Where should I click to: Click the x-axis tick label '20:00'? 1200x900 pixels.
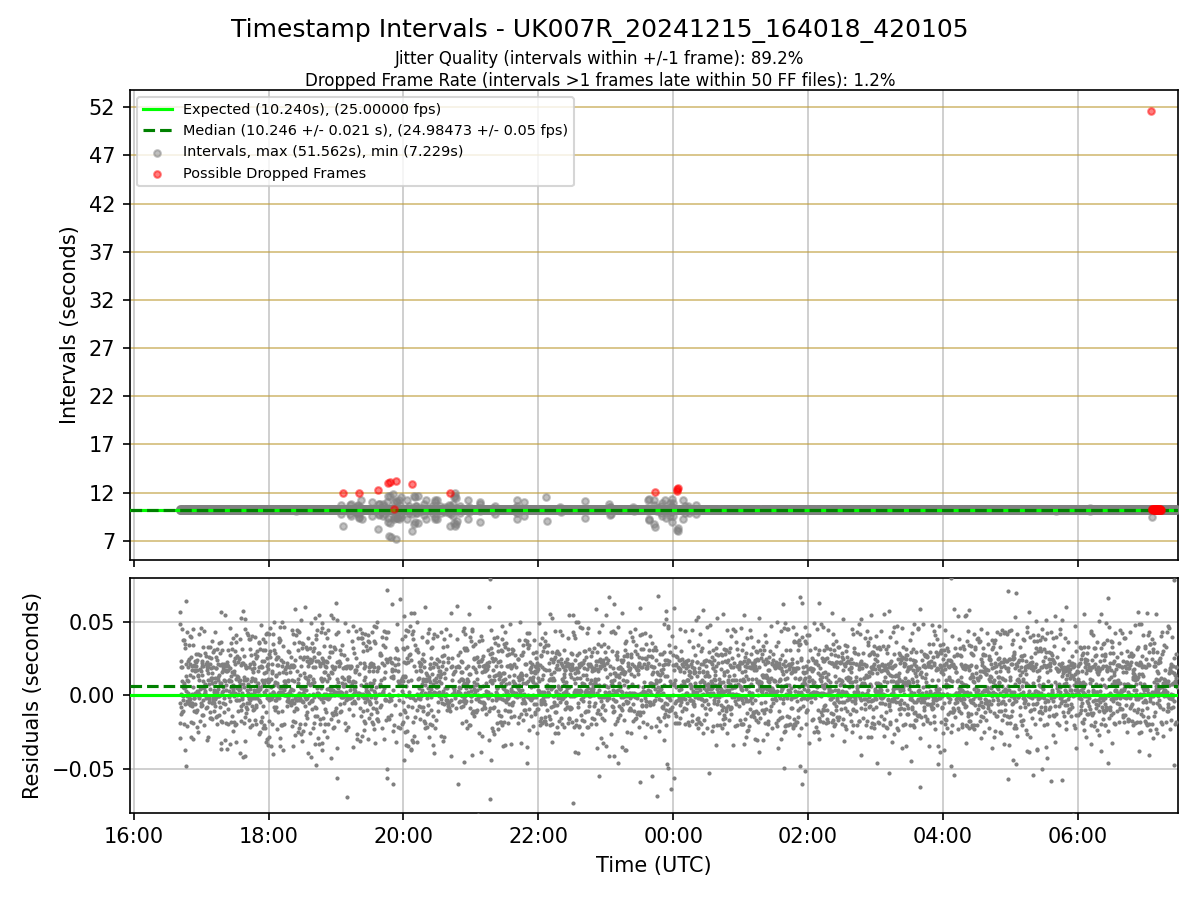point(403,835)
